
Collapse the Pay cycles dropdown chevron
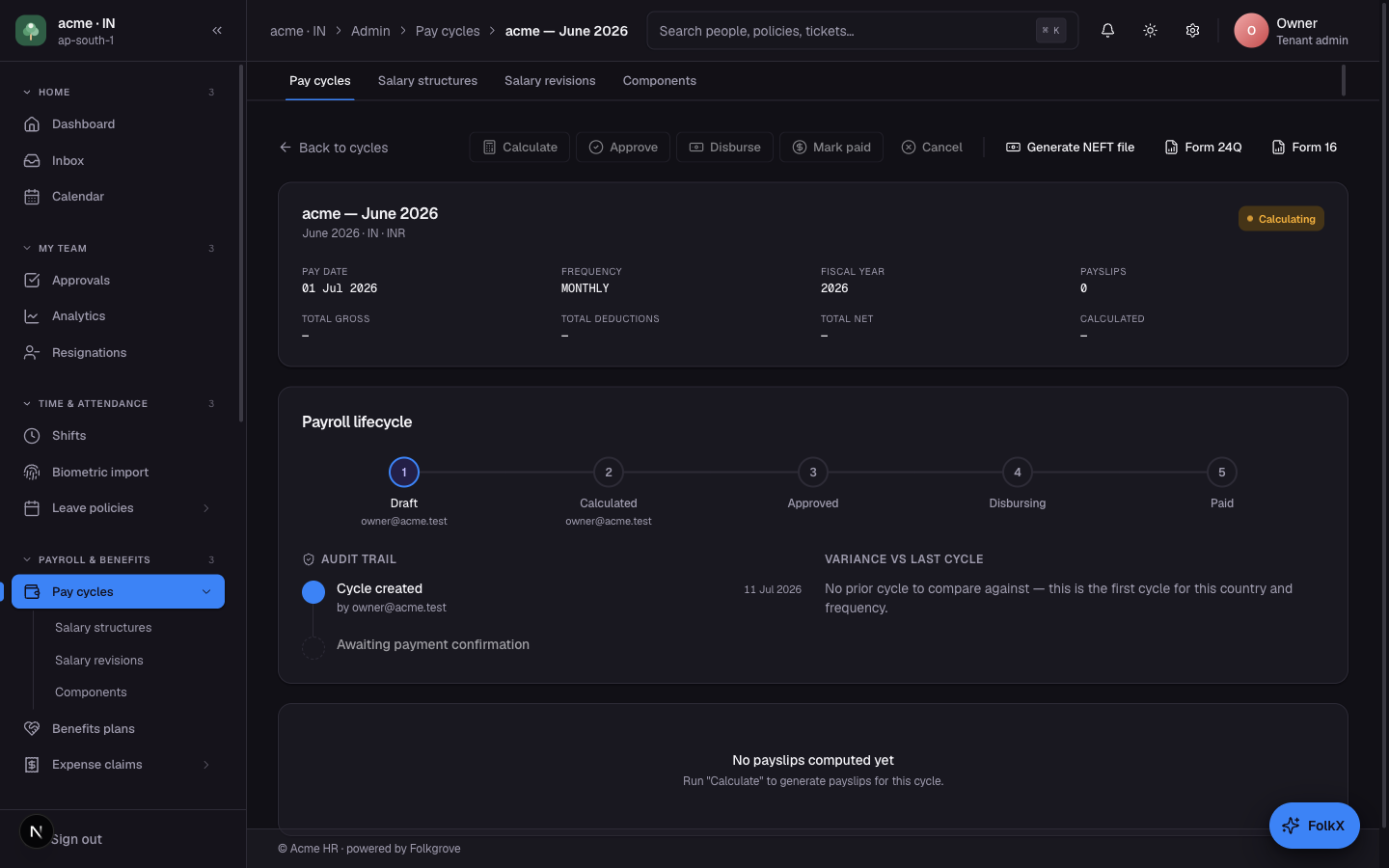click(x=205, y=592)
